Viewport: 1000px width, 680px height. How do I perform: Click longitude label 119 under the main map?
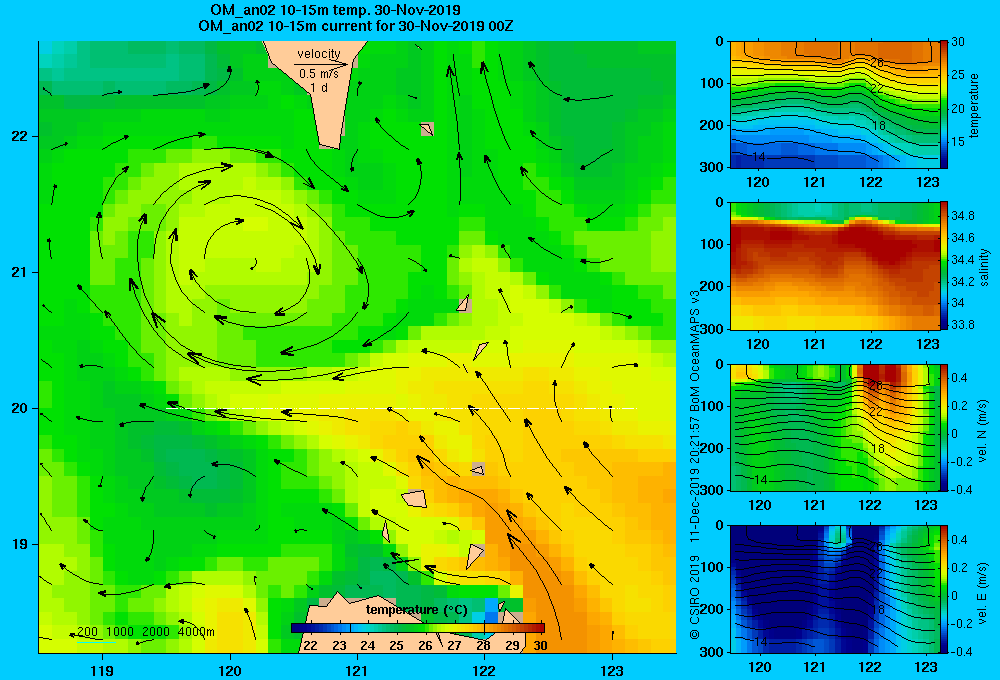(x=102, y=670)
